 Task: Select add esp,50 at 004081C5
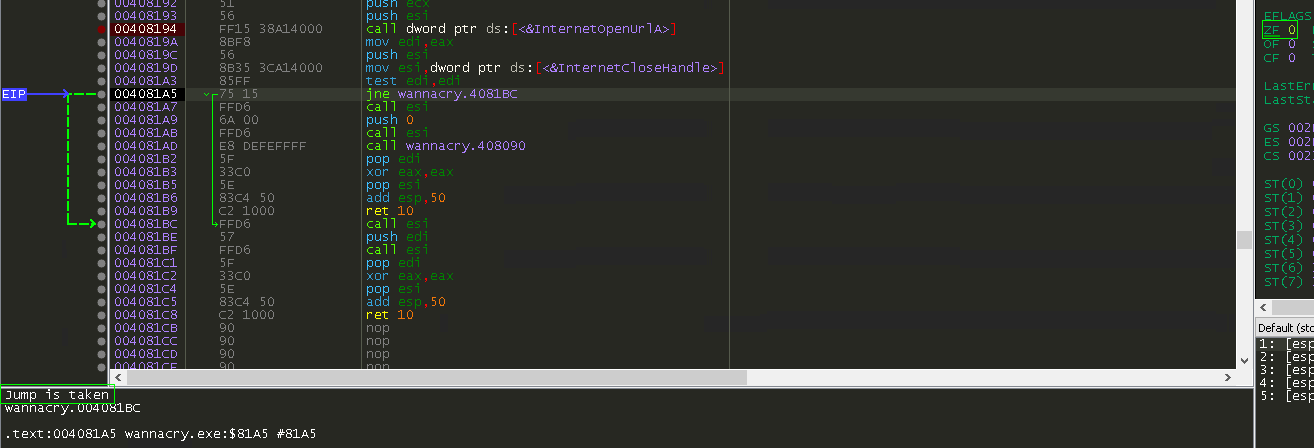406,302
